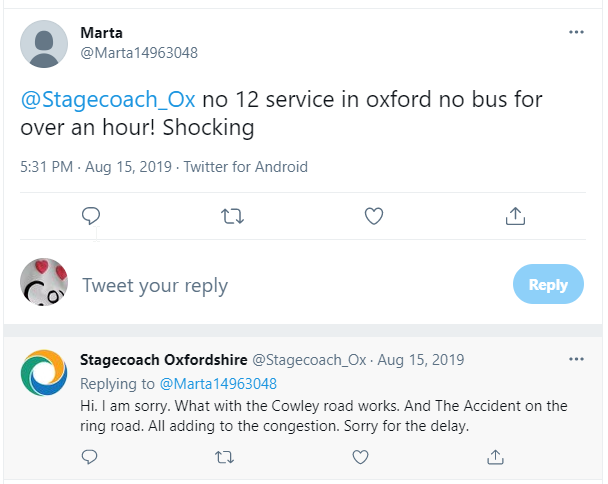
Task: Reply to Stagecoach Oxfordshire's tweet icon
Action: coord(89,457)
